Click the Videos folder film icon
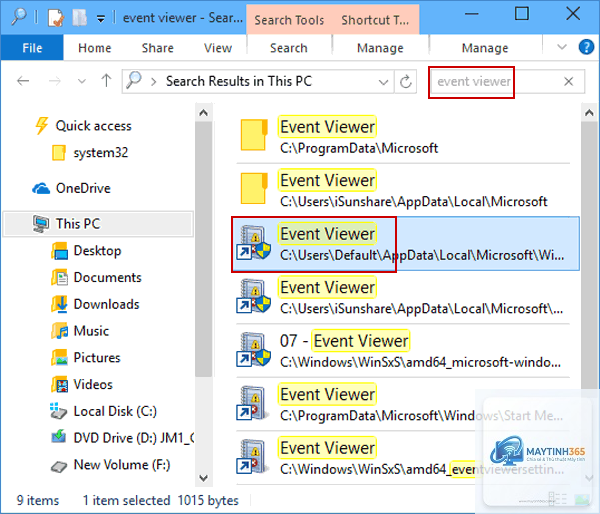This screenshot has height=514, width=600. (59, 385)
